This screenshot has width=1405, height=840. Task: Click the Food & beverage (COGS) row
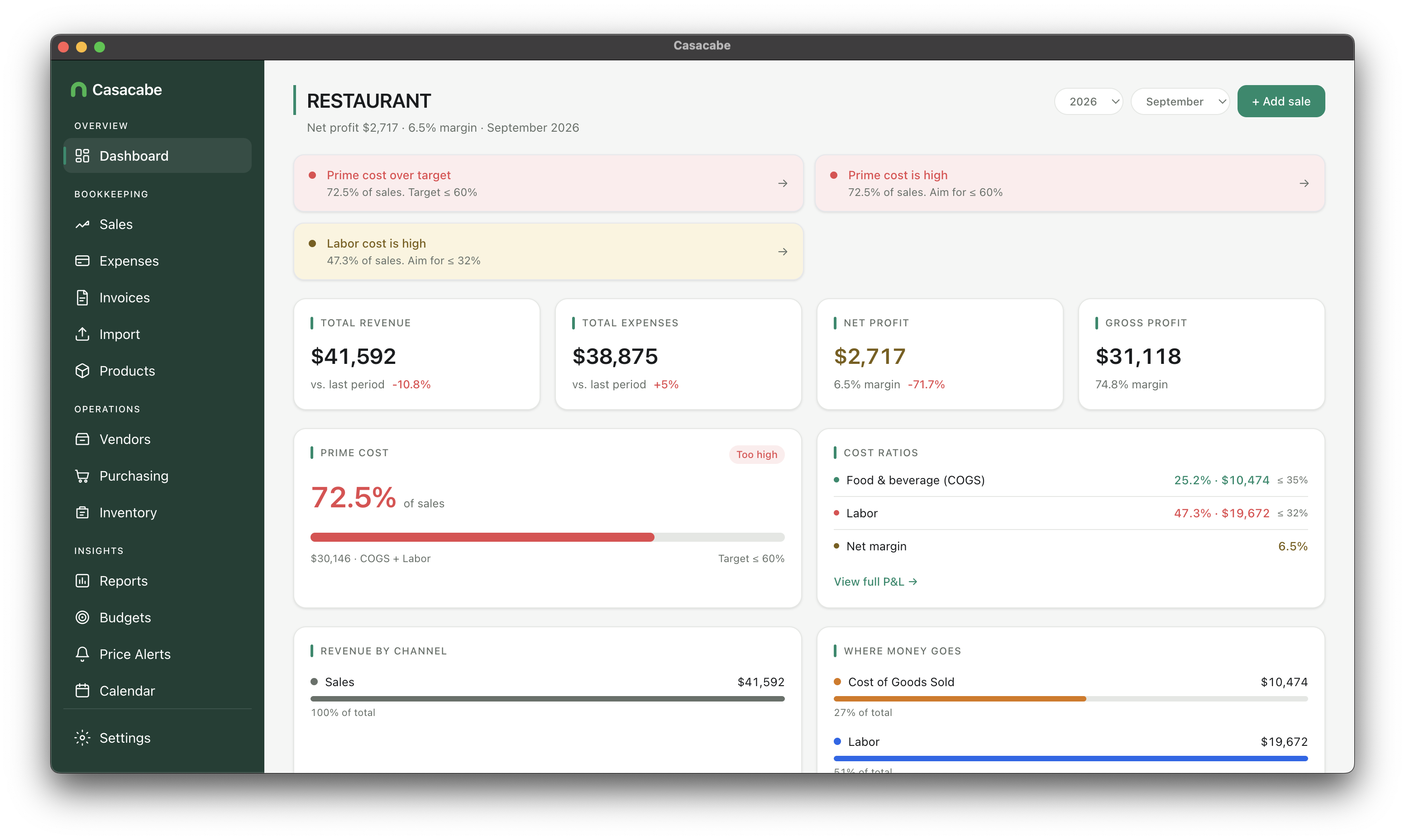click(x=1070, y=481)
